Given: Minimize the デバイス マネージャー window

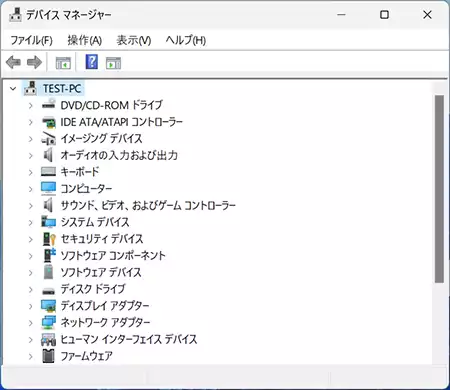Looking at the screenshot, I should click(x=341, y=15).
